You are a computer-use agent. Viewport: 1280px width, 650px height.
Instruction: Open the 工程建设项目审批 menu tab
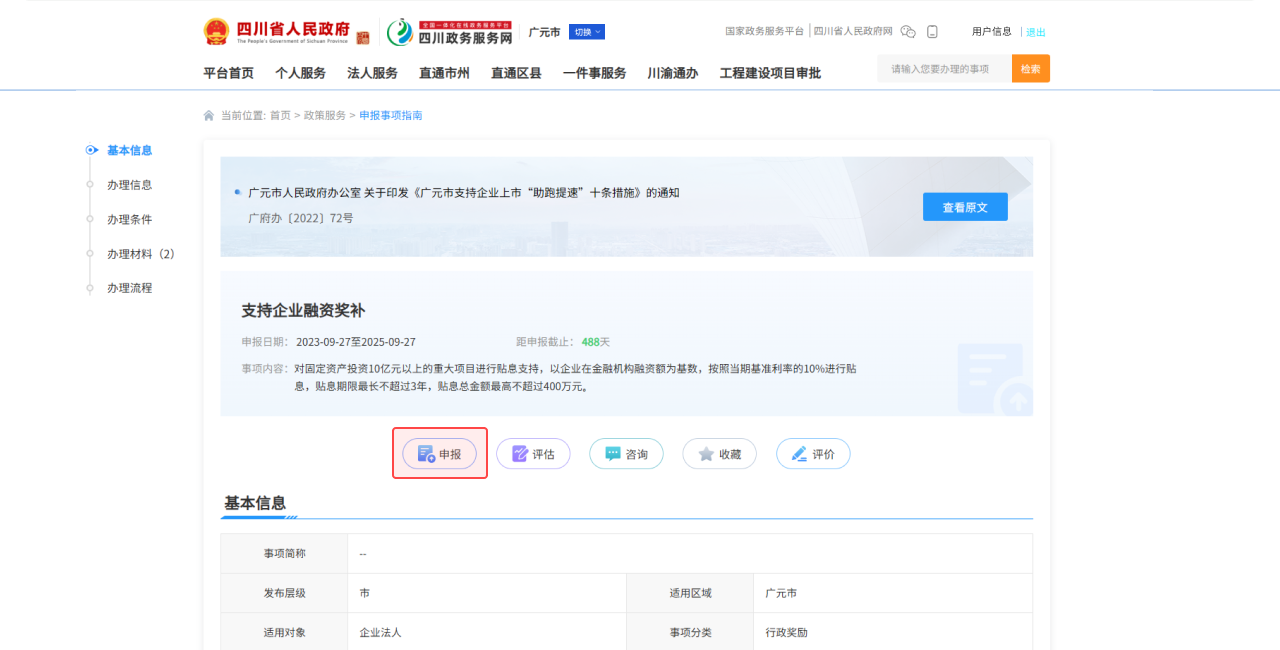pyautogui.click(x=770, y=73)
